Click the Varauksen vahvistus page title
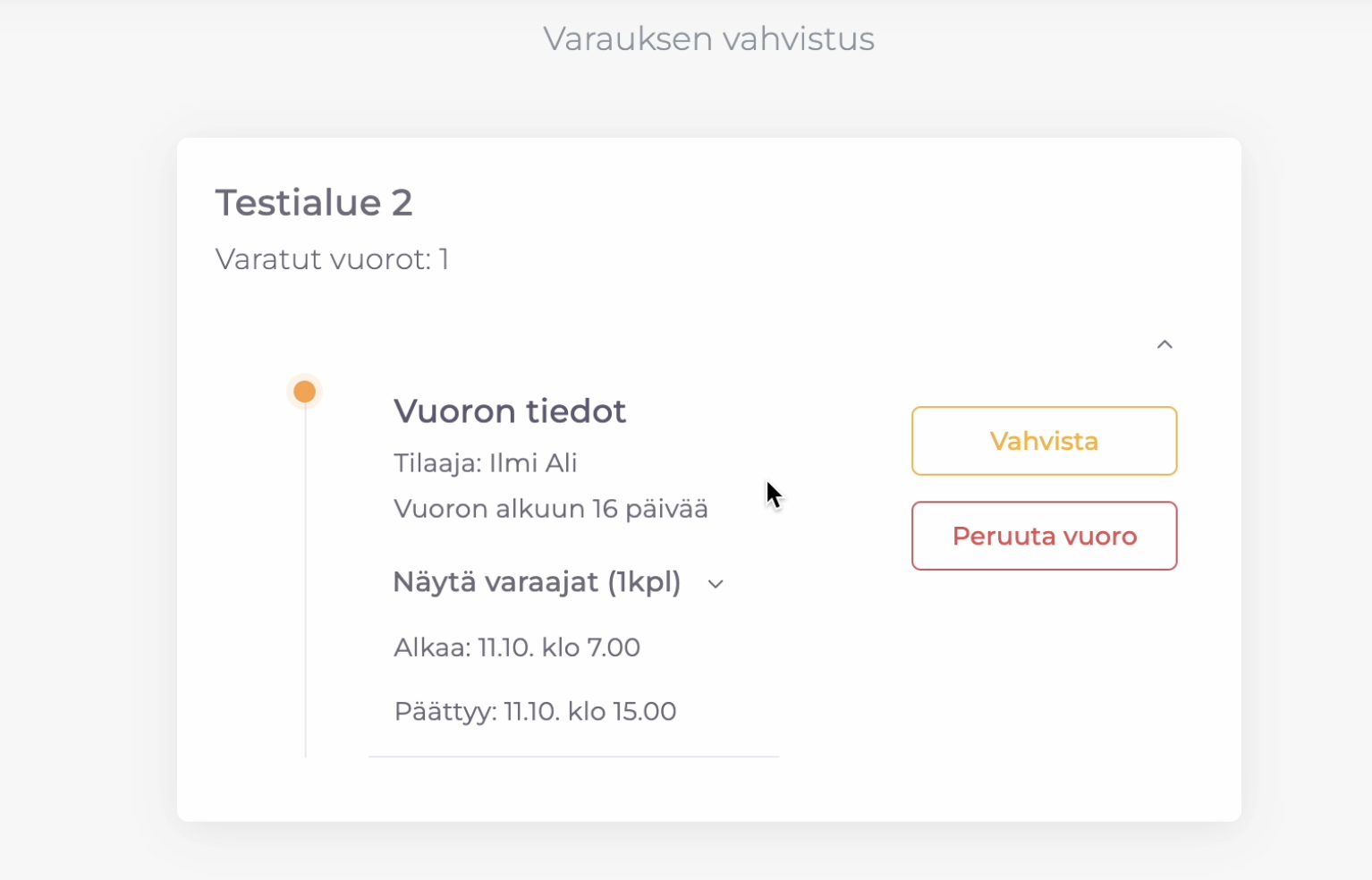The width and height of the screenshot is (1372, 880). pos(708,39)
